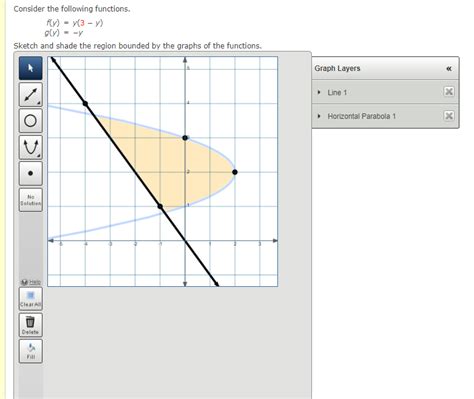Screen dimensions: 474x399
Task: Choose the line drawing tool
Action: click(x=30, y=95)
